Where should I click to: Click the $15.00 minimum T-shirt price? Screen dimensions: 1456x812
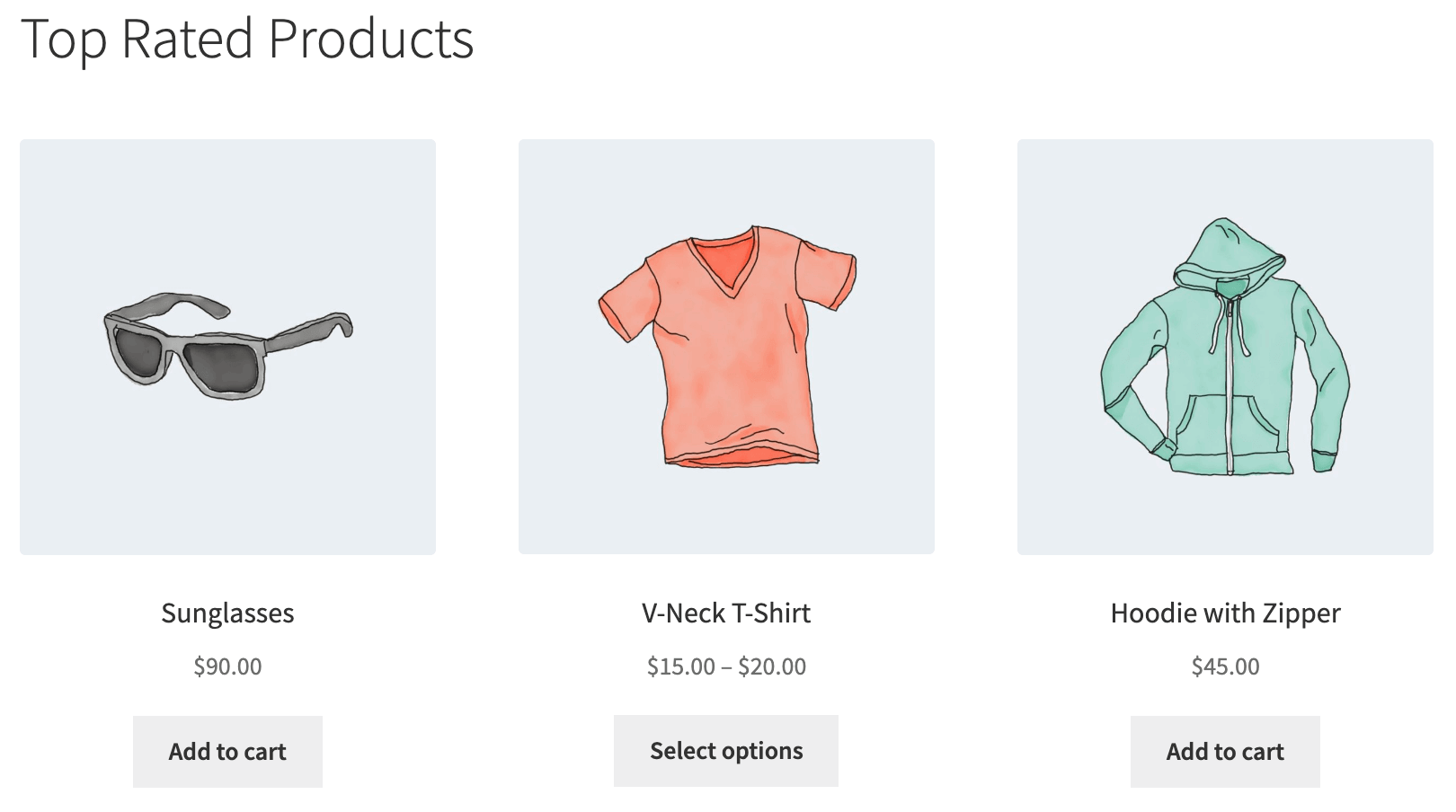[x=681, y=666]
